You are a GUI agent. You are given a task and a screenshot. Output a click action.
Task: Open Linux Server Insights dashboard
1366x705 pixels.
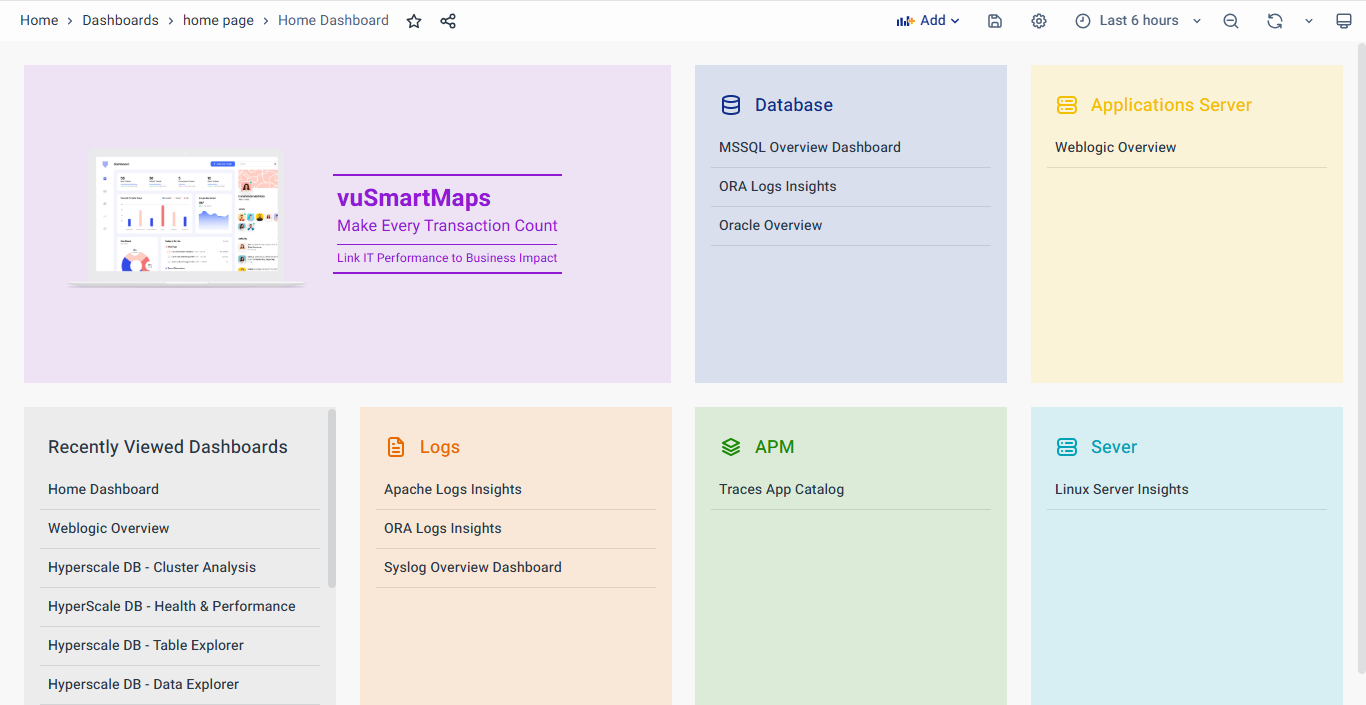click(x=1121, y=489)
